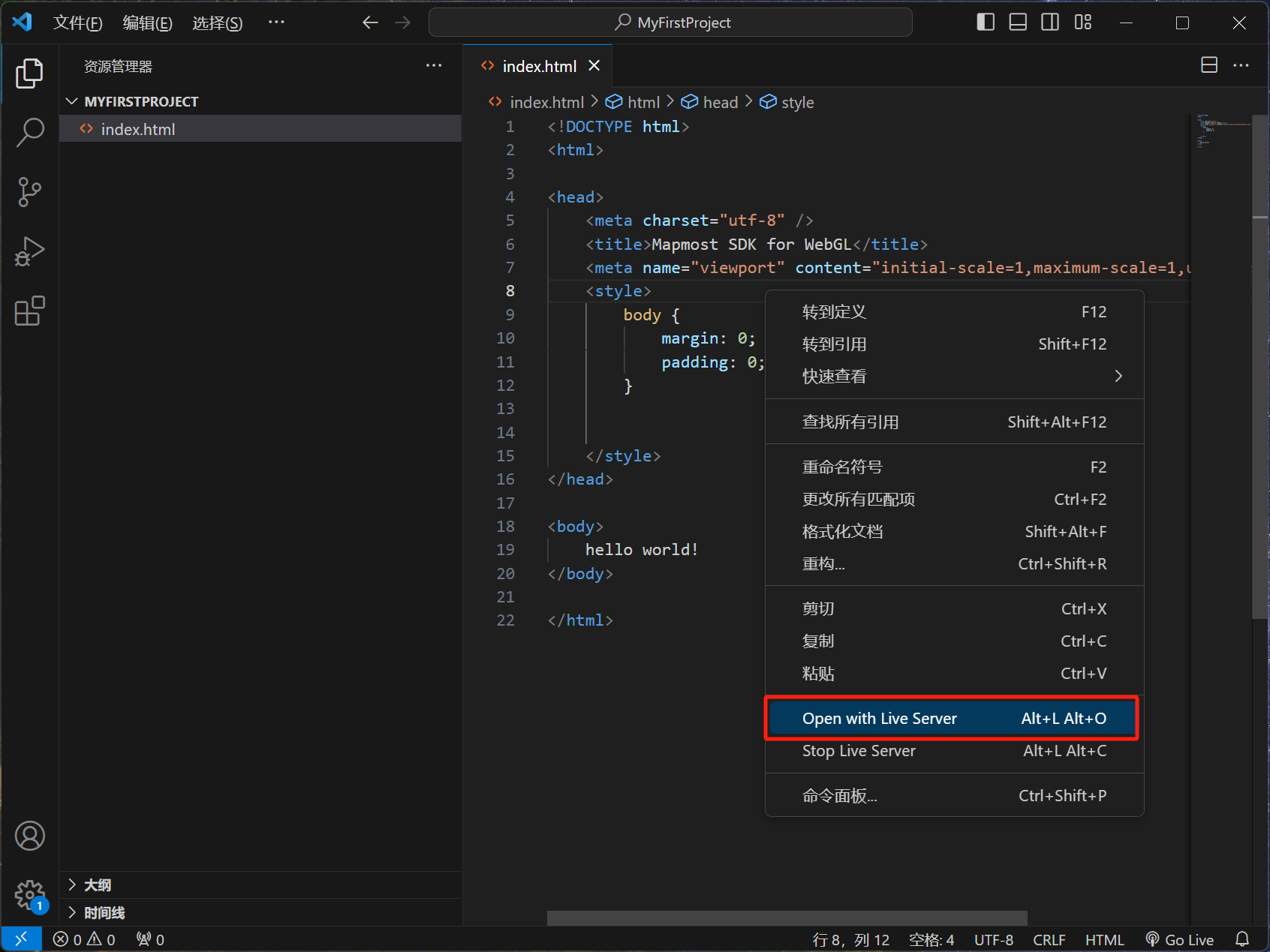1270x952 pixels.
Task: Open the Manage gear icon
Action: [x=30, y=895]
